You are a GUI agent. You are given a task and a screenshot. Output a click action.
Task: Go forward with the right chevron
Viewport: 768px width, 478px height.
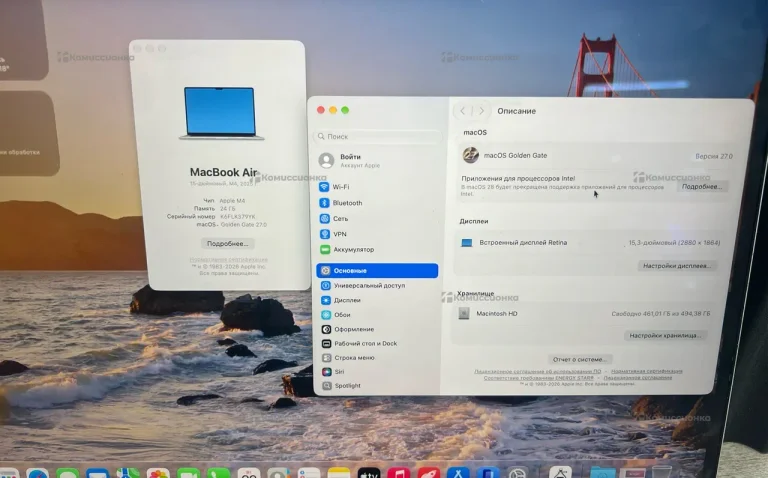pos(481,111)
